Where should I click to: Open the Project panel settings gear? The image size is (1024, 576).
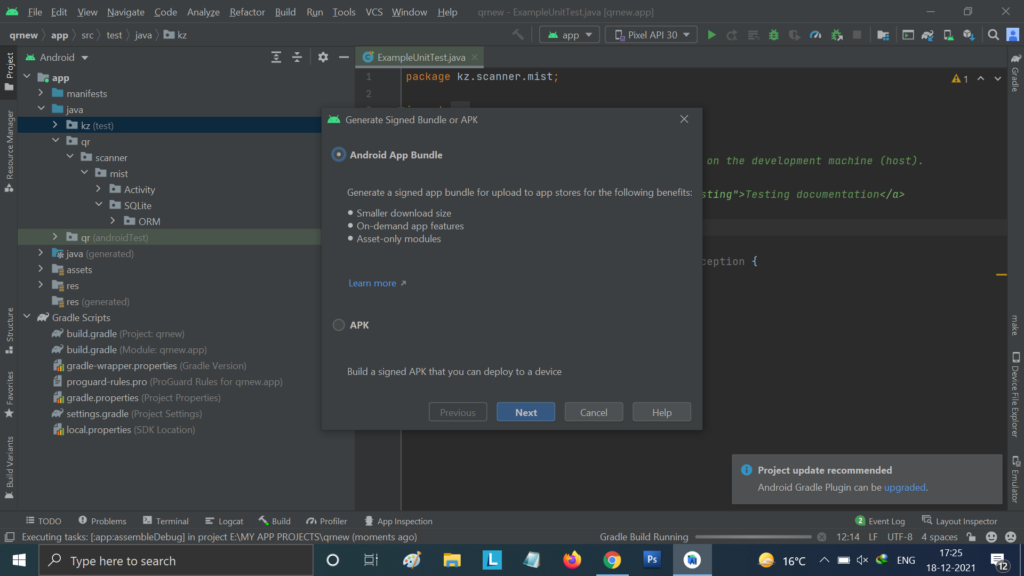pos(323,57)
